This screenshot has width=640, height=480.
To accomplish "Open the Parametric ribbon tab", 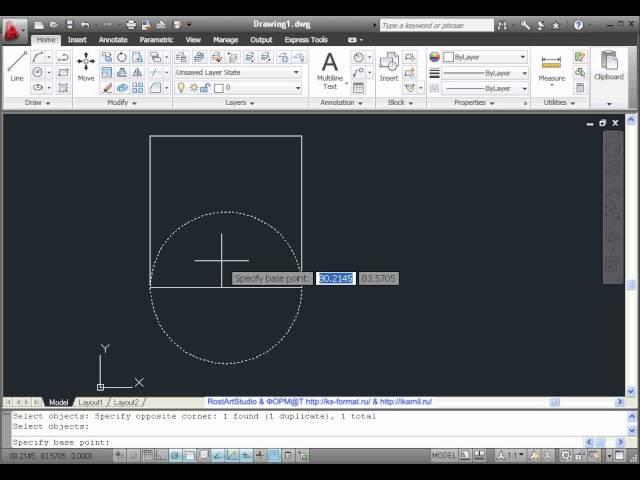I will click(x=156, y=40).
